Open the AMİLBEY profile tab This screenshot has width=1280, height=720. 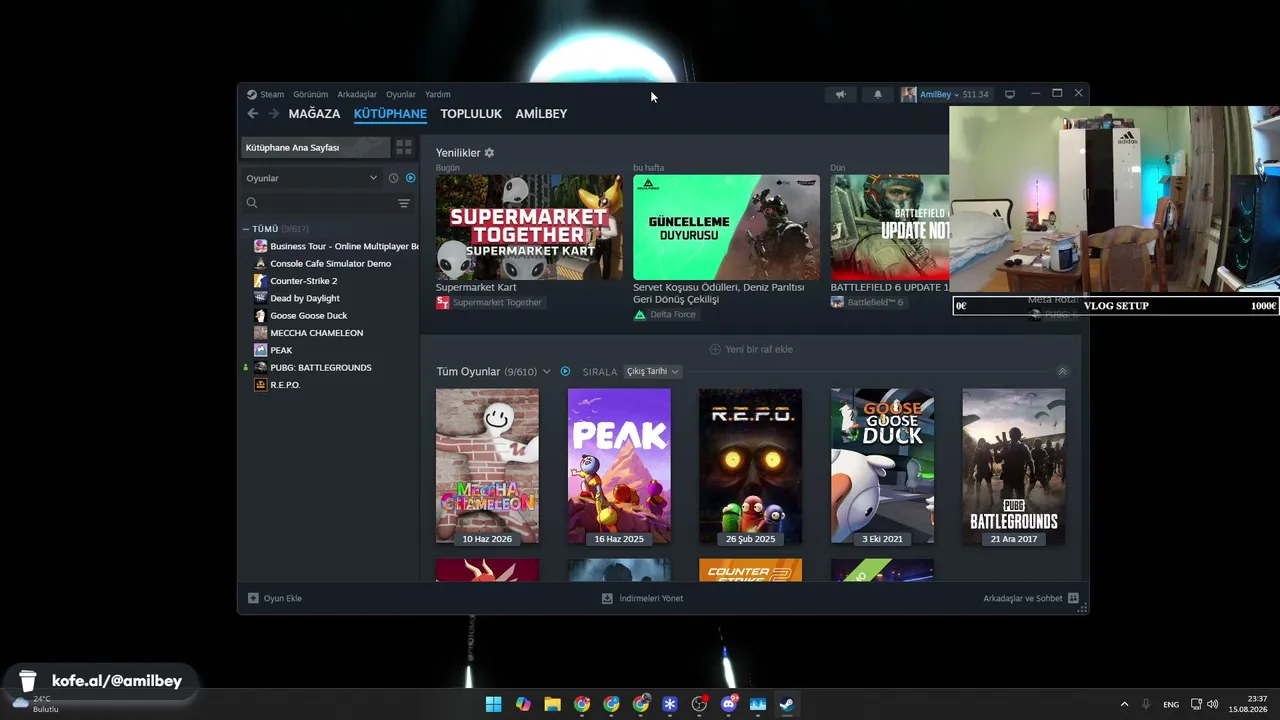[x=541, y=114]
